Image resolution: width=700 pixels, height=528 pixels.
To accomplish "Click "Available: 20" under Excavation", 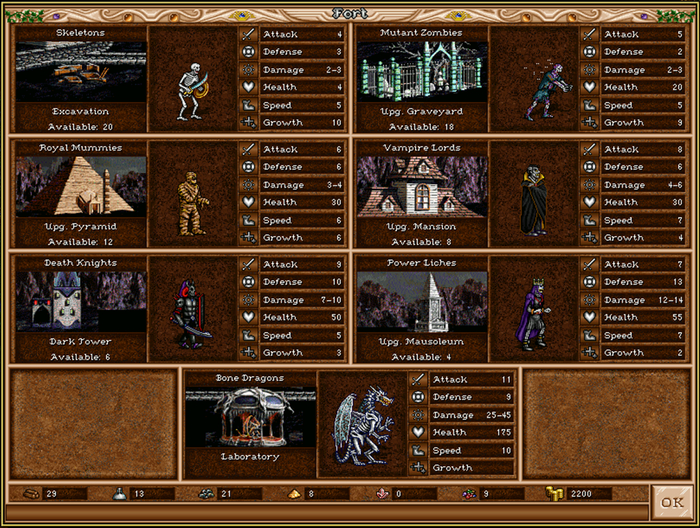I will (80, 127).
